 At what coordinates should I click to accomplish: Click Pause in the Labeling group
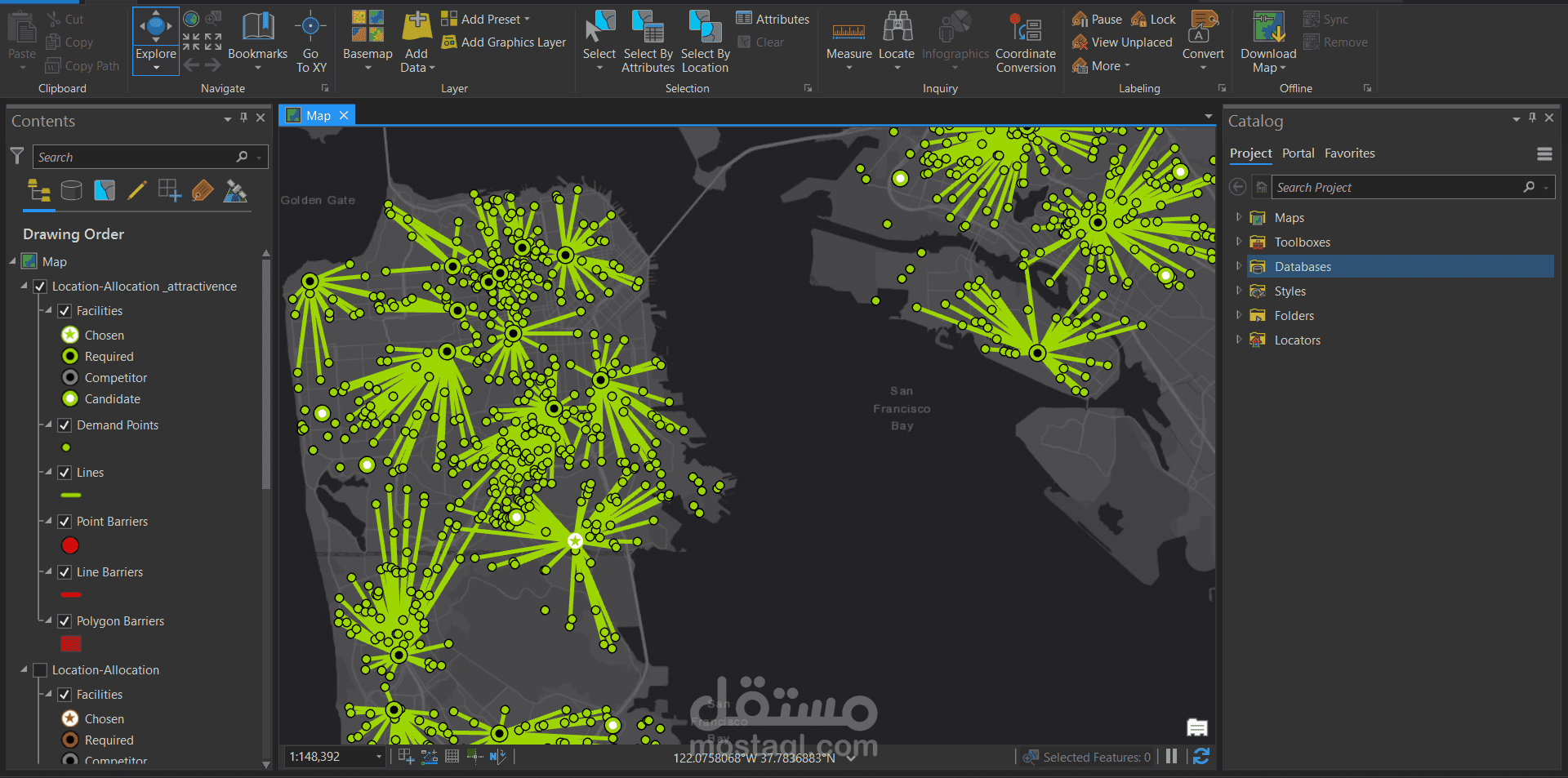click(x=1097, y=19)
